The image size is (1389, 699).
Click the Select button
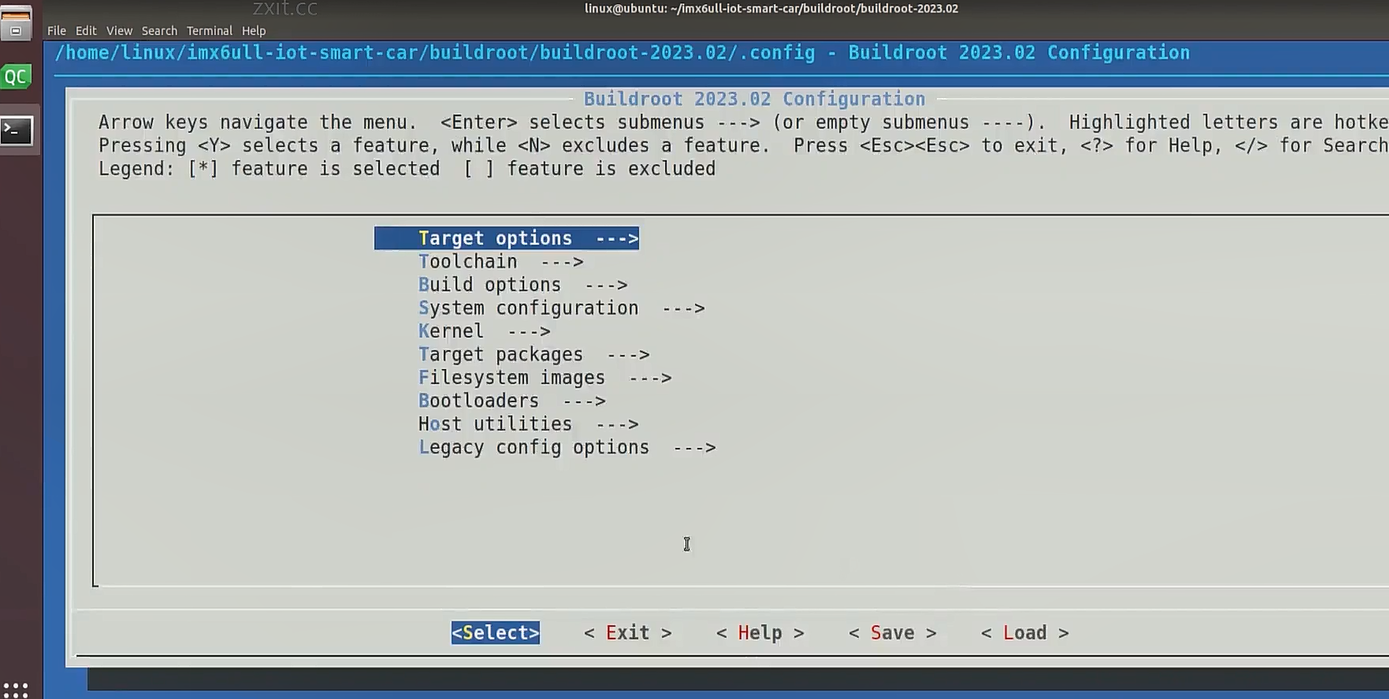[495, 633]
